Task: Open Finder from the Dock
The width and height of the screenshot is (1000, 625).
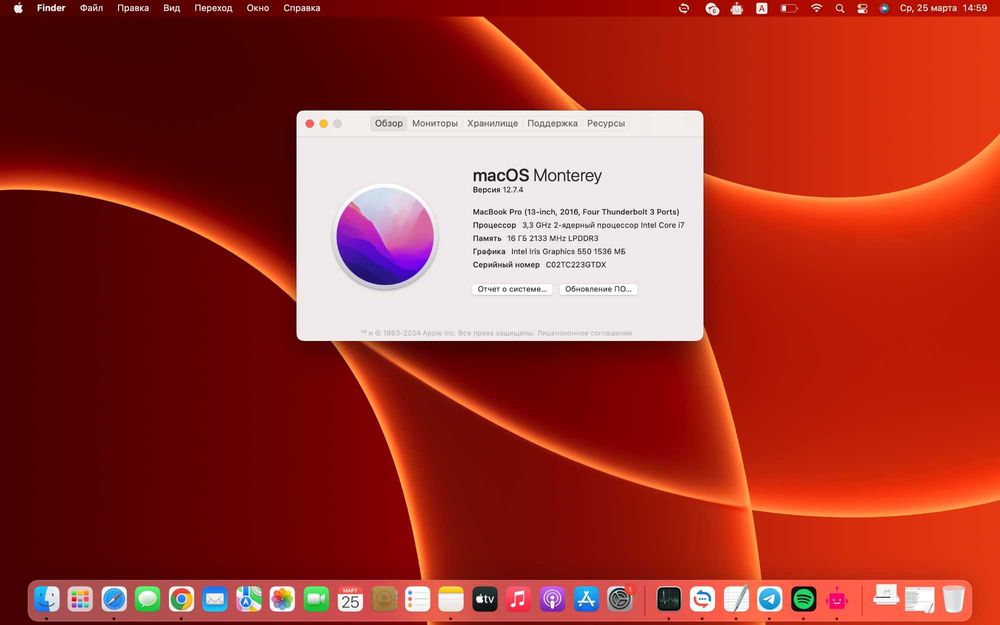Action: coord(47,599)
